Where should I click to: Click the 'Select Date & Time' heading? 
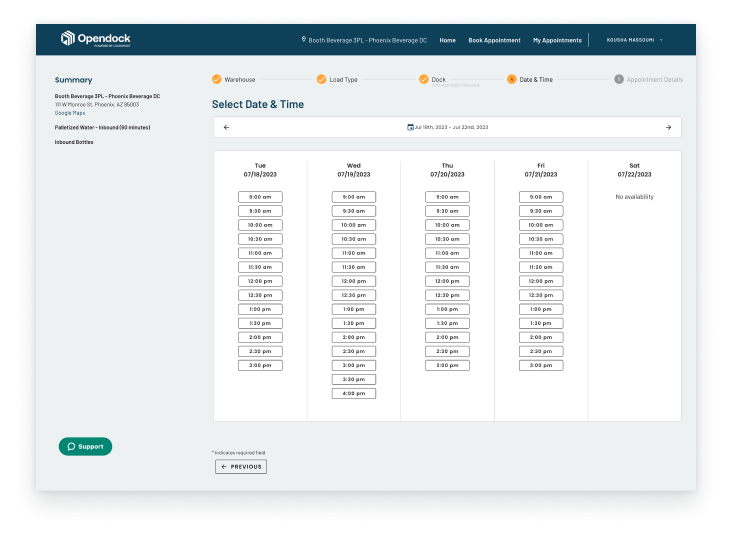point(258,105)
